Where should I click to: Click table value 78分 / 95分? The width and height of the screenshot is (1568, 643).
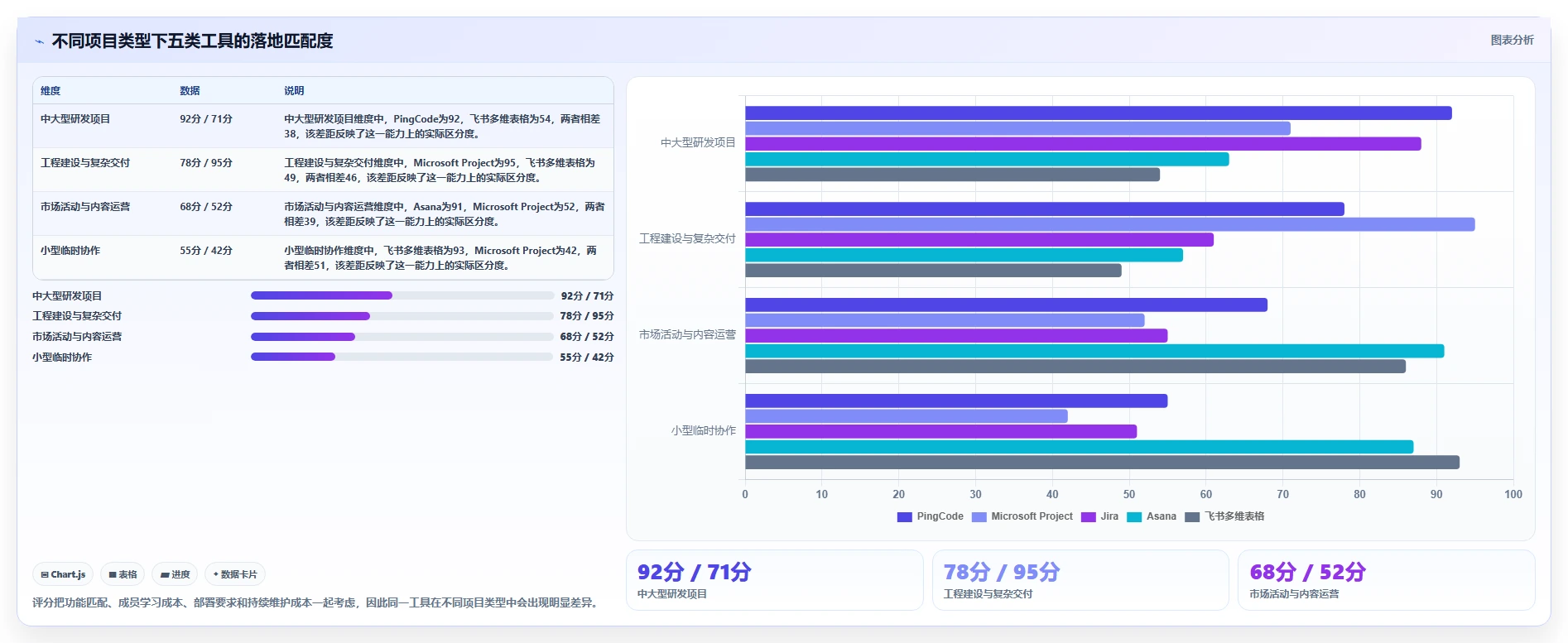coord(206,163)
